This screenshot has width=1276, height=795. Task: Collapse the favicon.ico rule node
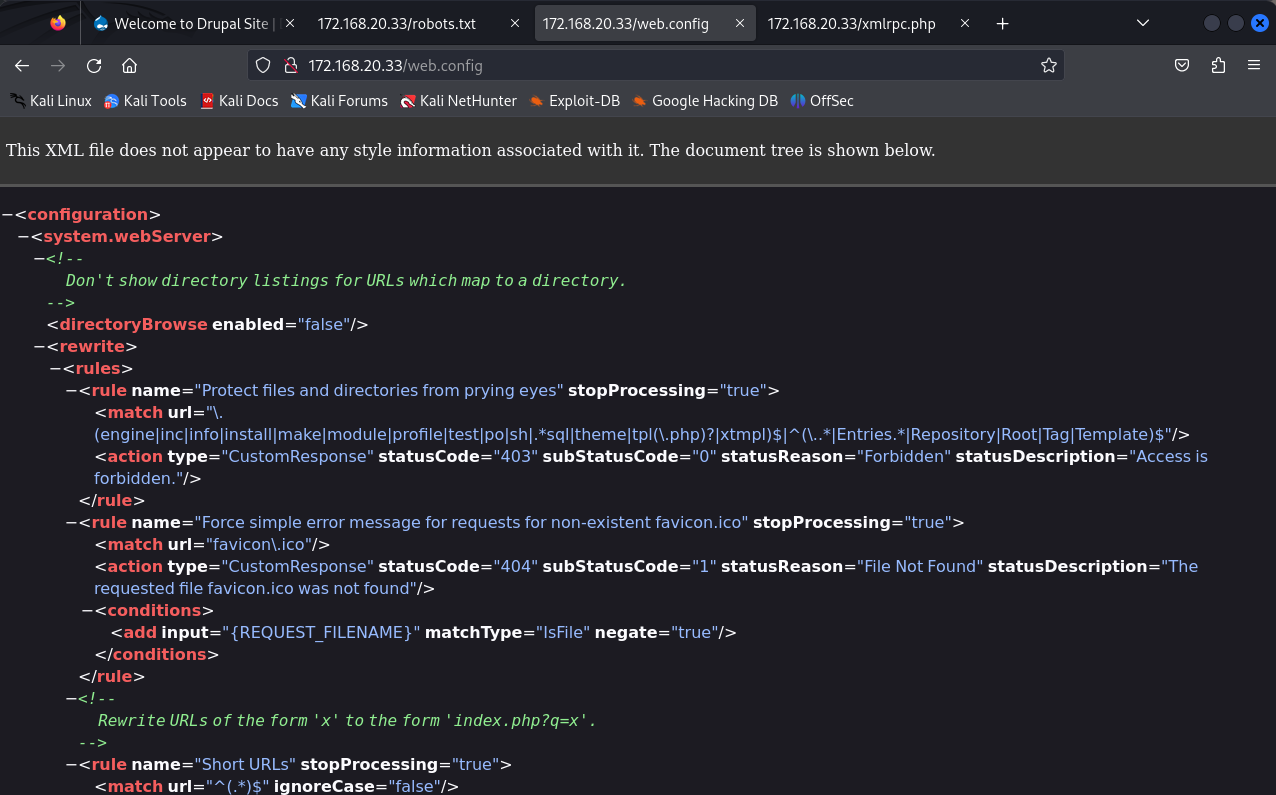tap(71, 522)
